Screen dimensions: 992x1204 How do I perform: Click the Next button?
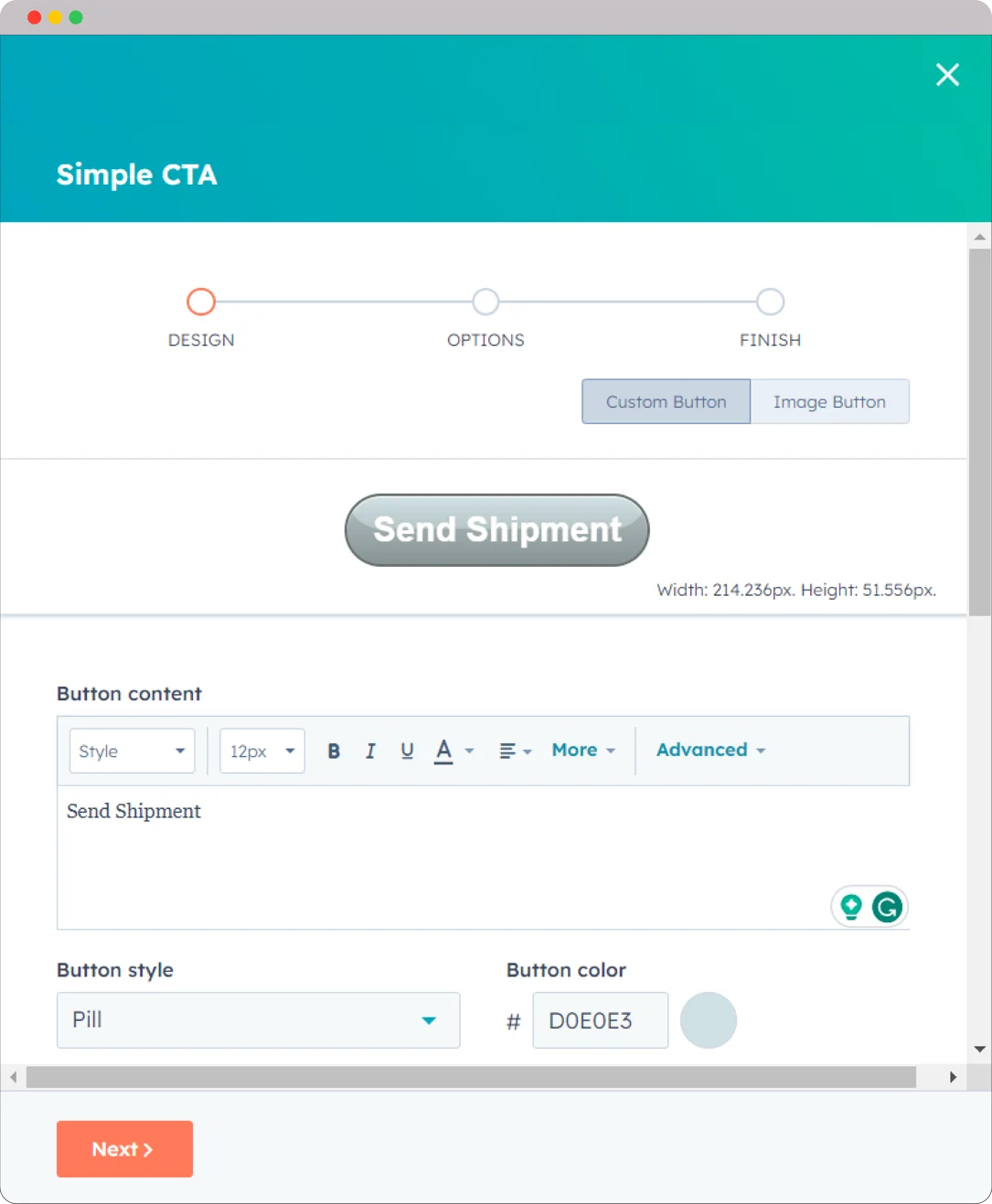[x=124, y=1148]
